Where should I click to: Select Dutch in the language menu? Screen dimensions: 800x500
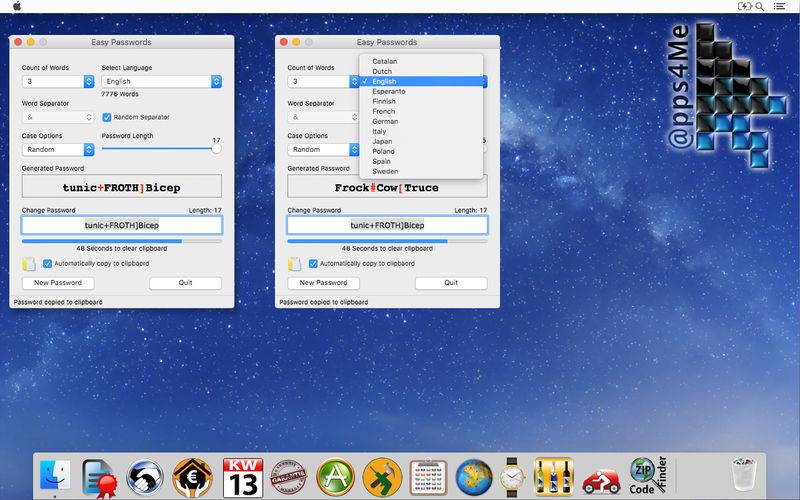point(421,71)
